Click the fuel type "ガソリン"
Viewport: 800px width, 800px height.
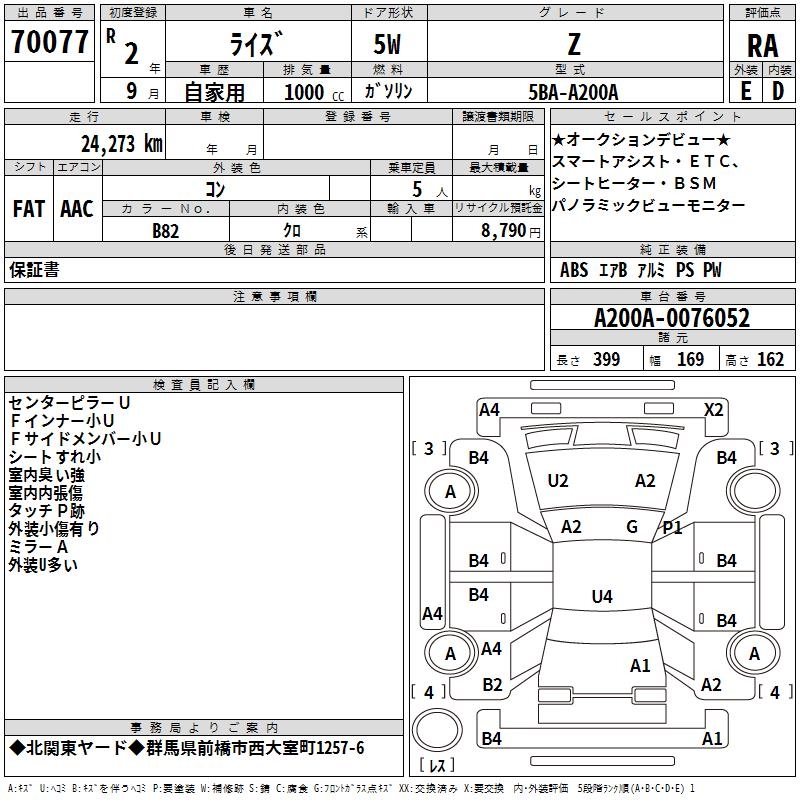(388, 91)
